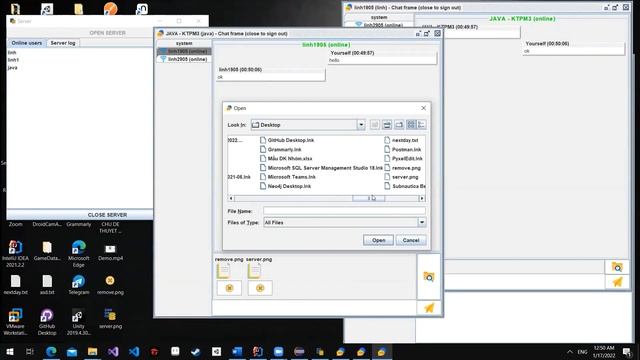Click the Home folder icon in Open dialog

(387, 125)
